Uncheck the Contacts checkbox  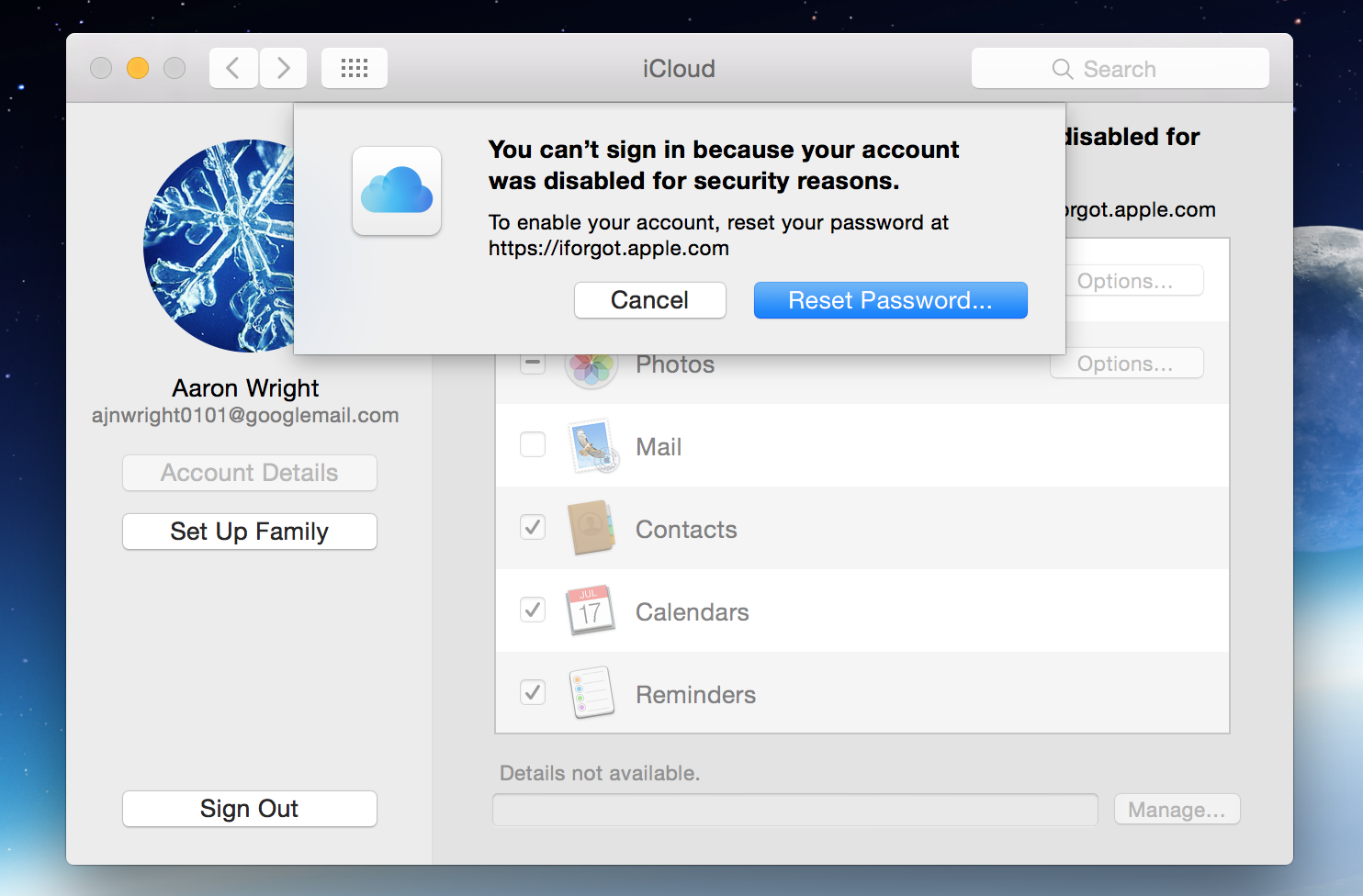pos(533,527)
